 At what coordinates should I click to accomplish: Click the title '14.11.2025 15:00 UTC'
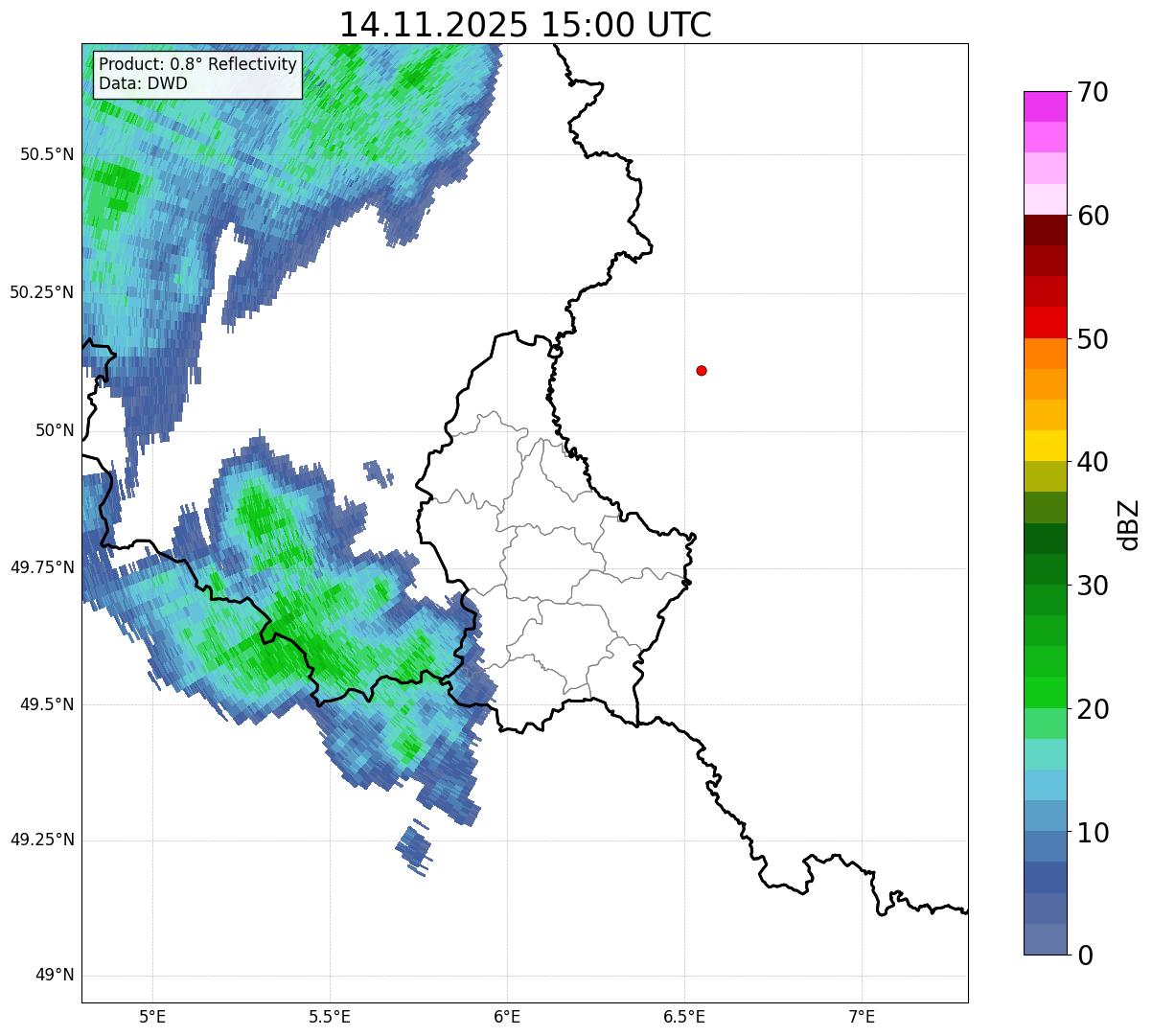click(525, 24)
